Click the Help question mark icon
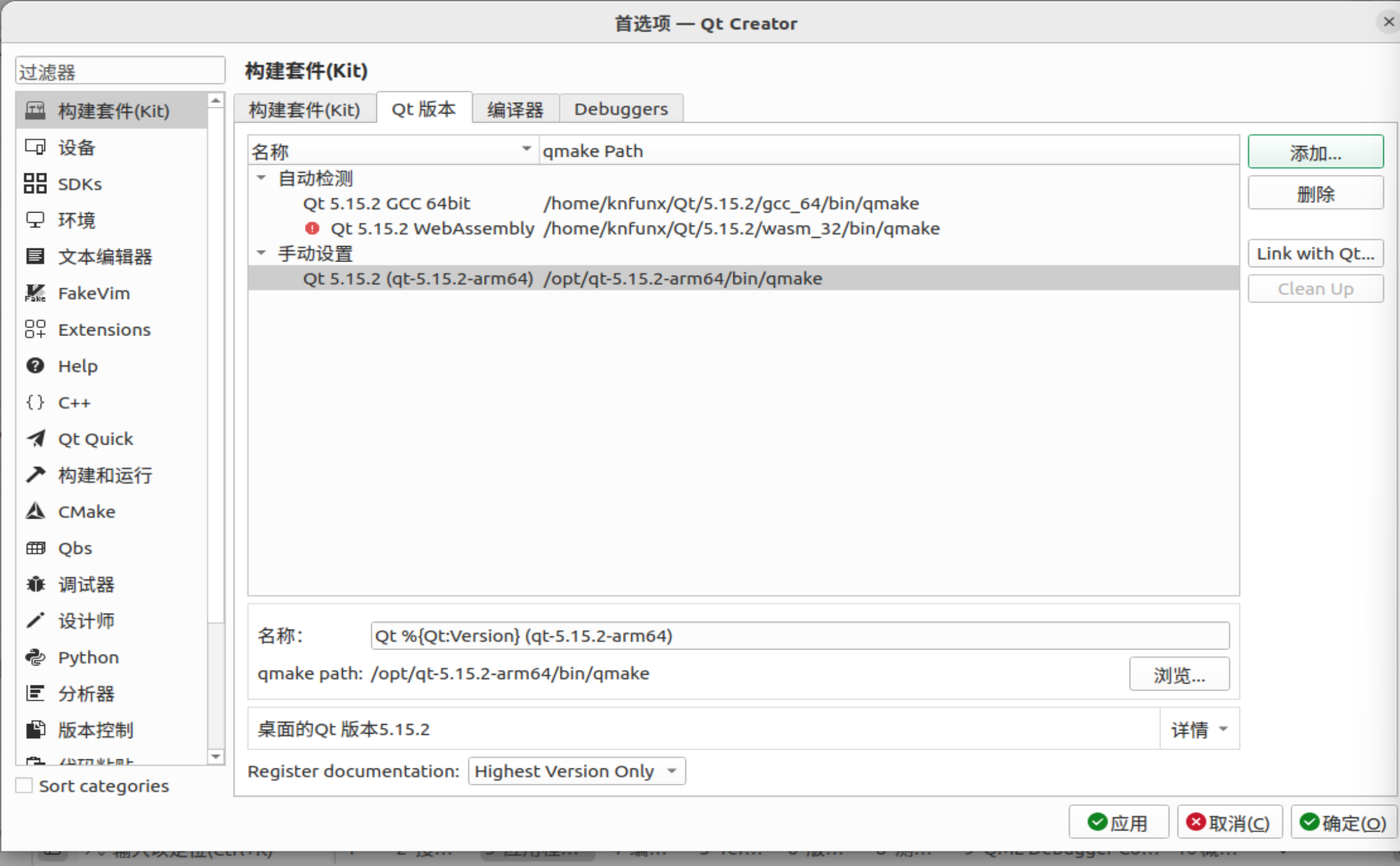 (x=35, y=366)
